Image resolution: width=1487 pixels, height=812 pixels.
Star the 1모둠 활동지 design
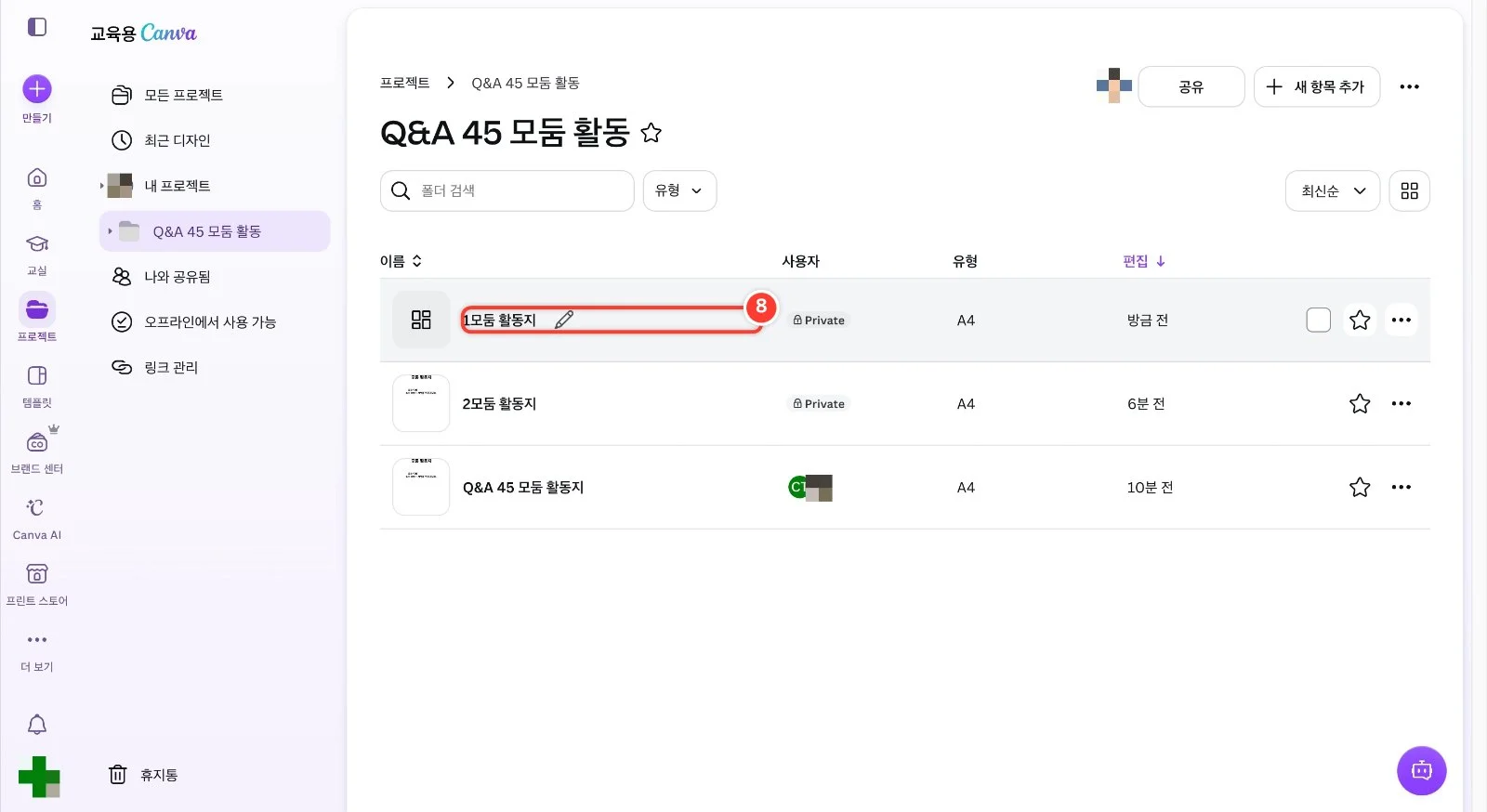tap(1360, 320)
